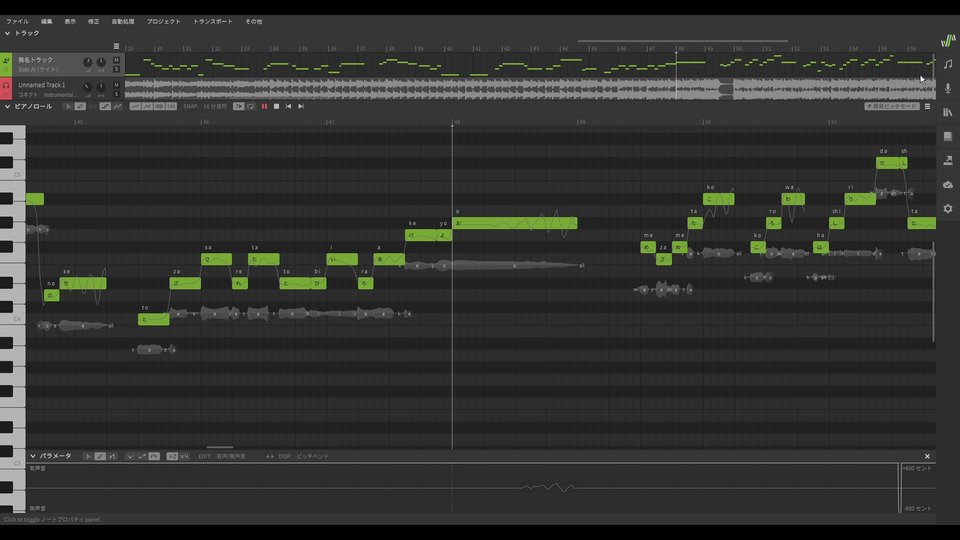Toggle bracket display icon before SNAP
Viewport: 960px width, 540px height.
coord(171,107)
